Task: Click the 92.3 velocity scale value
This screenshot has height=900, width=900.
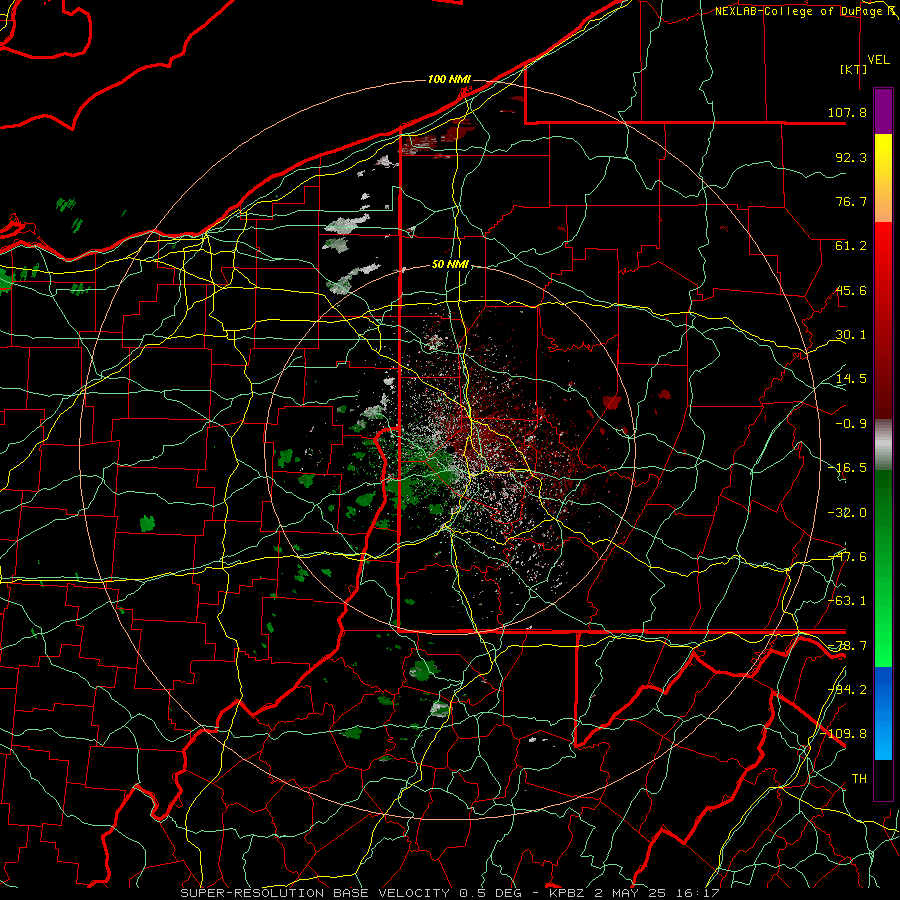Action: 851,157
